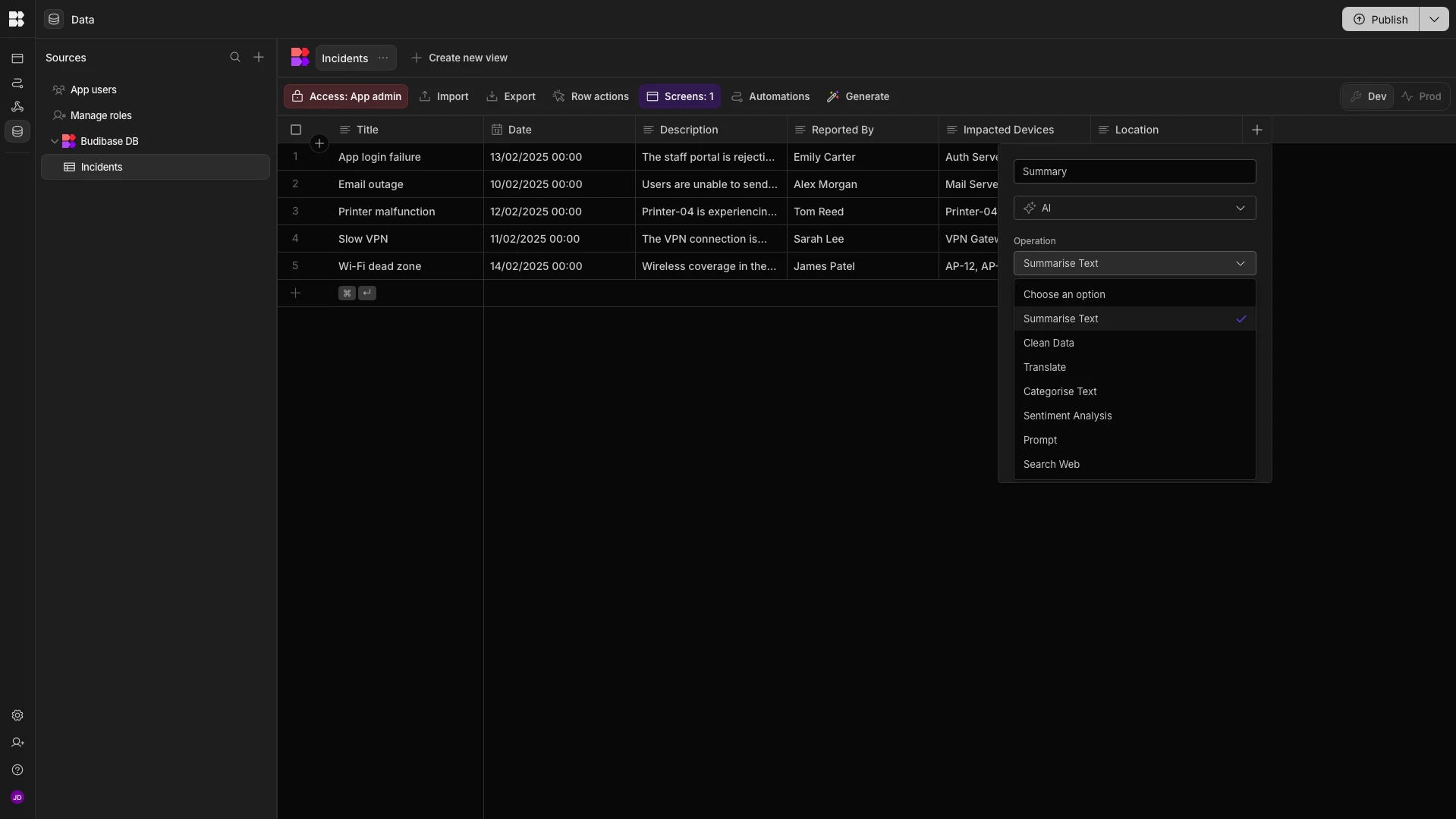Click the Title column header
This screenshot has height=819, width=1456.
[407, 130]
